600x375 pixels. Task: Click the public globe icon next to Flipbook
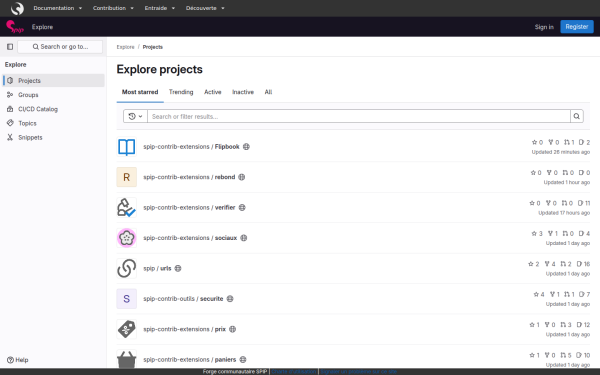246,147
